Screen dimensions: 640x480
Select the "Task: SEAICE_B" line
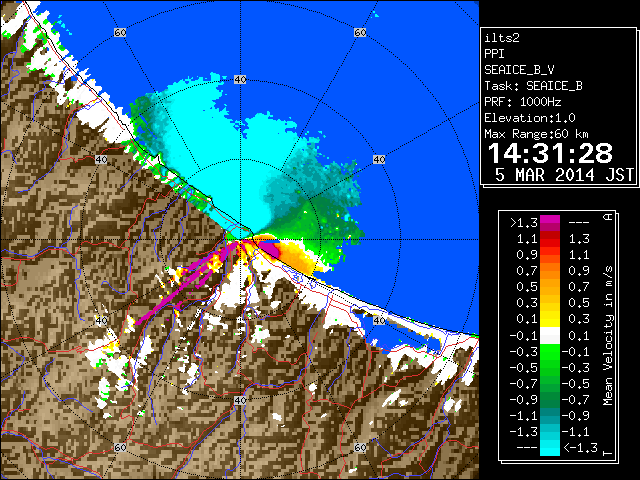533,86
